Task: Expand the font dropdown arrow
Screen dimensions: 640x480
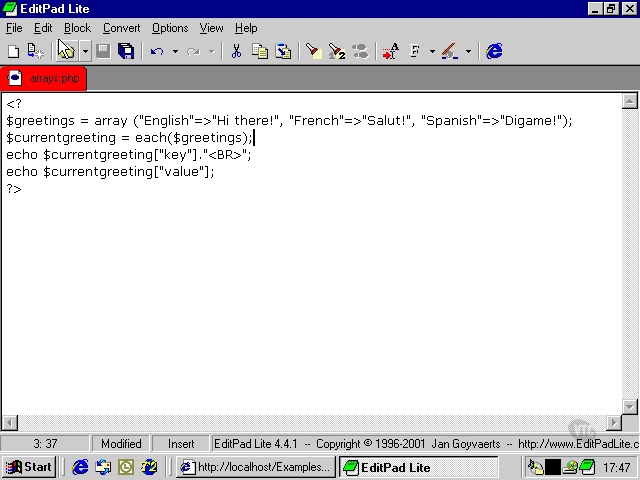Action: (432, 51)
